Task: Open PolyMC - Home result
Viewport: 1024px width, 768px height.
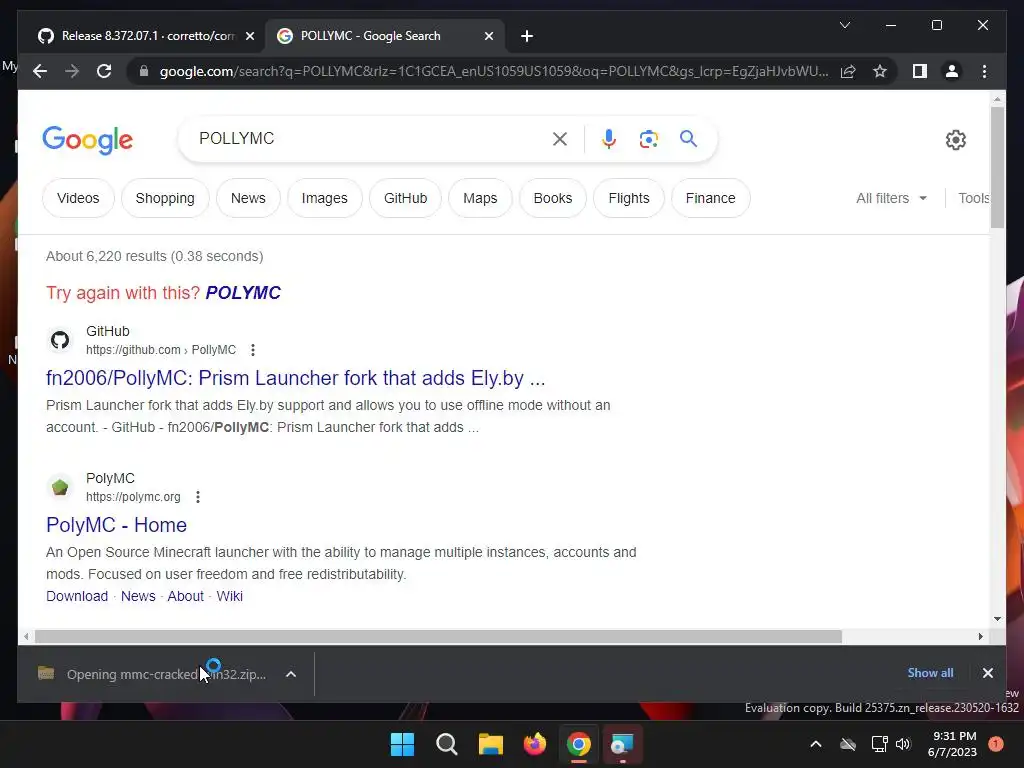Action: [x=116, y=525]
